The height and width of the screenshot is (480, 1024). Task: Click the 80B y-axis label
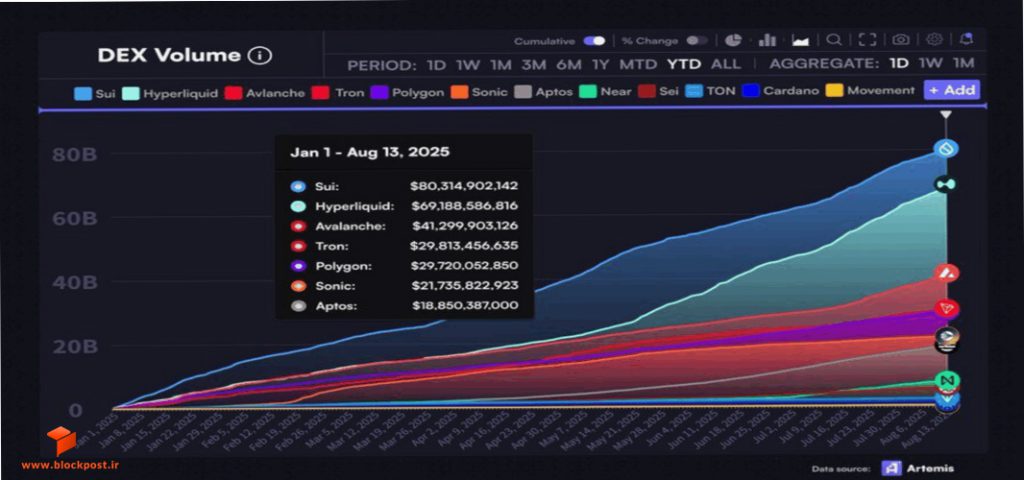pyautogui.click(x=74, y=155)
